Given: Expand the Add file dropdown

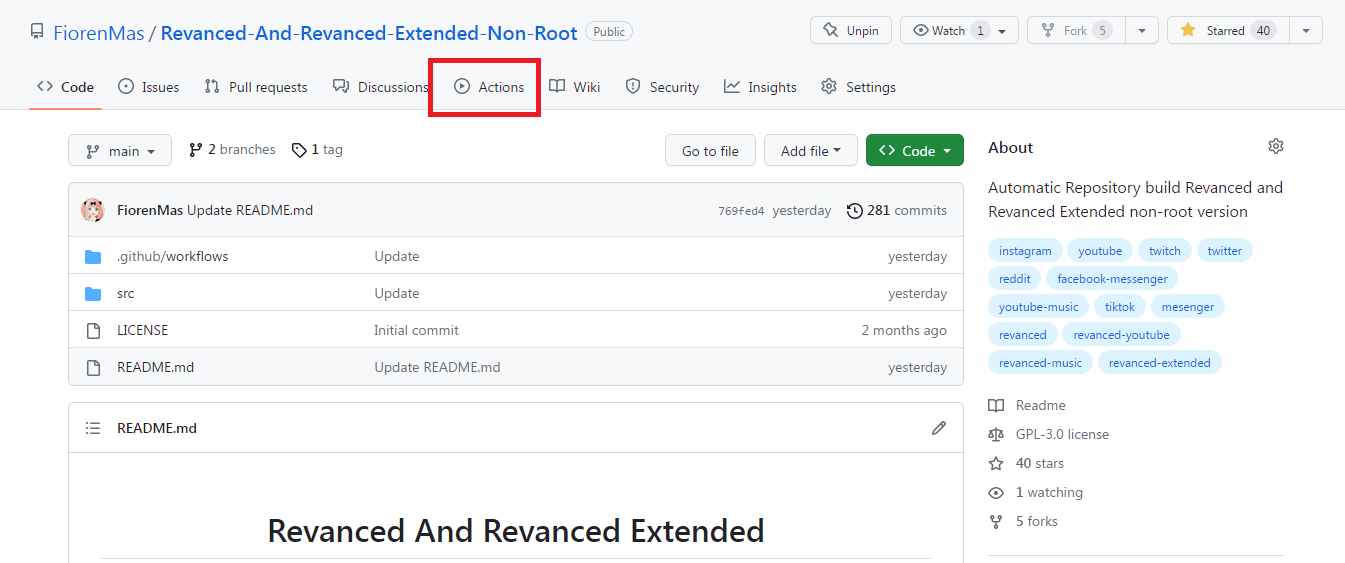Looking at the screenshot, I should (810, 151).
